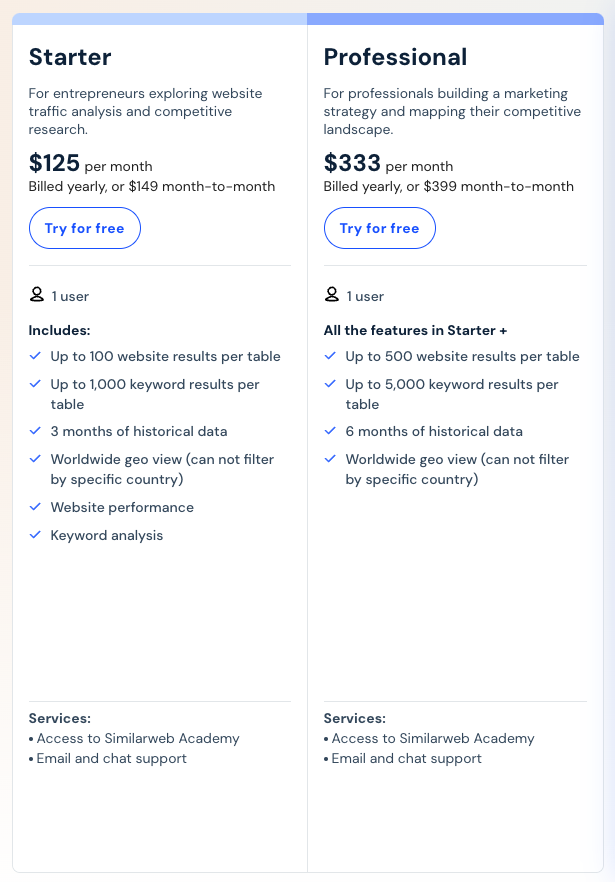The width and height of the screenshot is (615, 882).
Task: Click the user icon in Professional plan
Action: pyautogui.click(x=332, y=295)
